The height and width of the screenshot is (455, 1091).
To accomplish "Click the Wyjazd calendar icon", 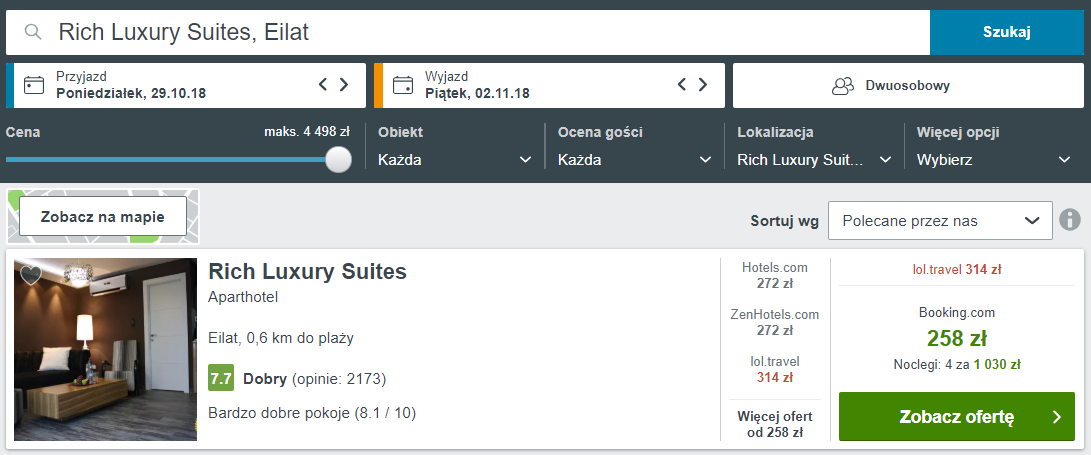I will pos(402,86).
